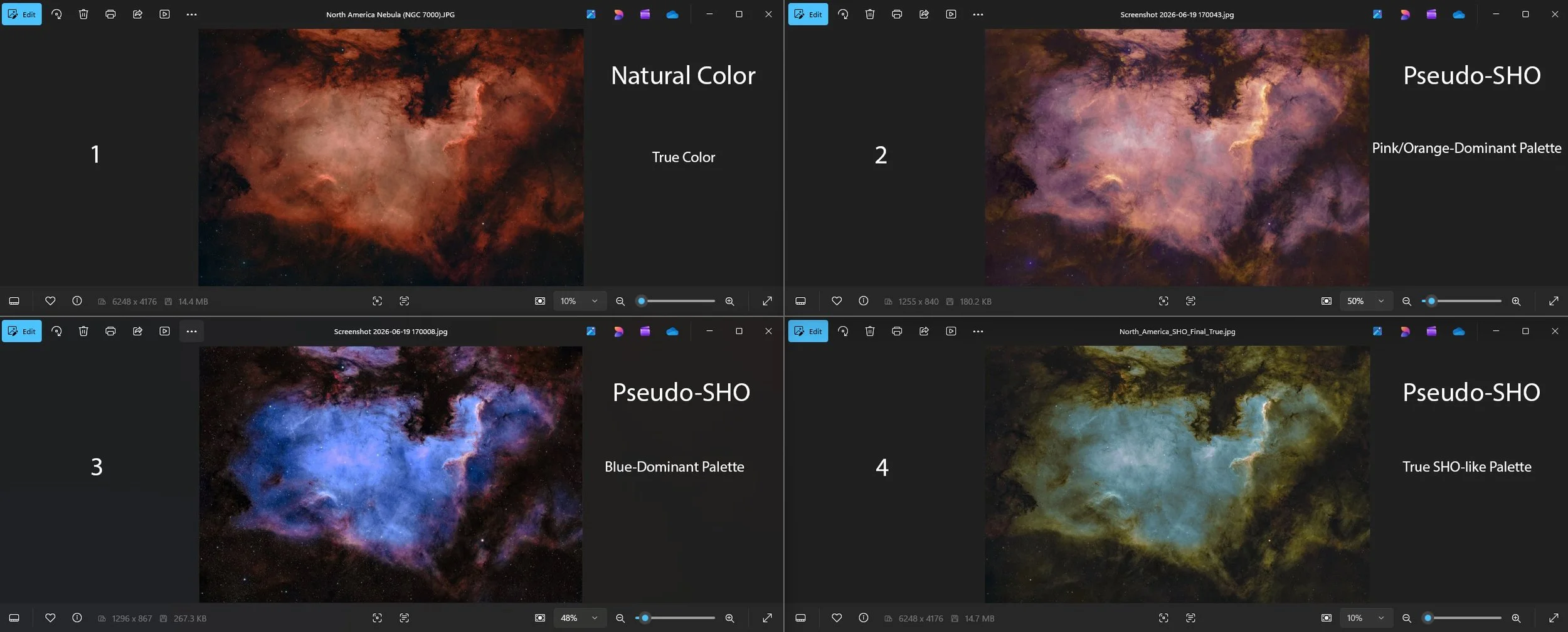
Task: Click zoom slider in Screenshot 170008.jpg window
Action: pos(675,618)
